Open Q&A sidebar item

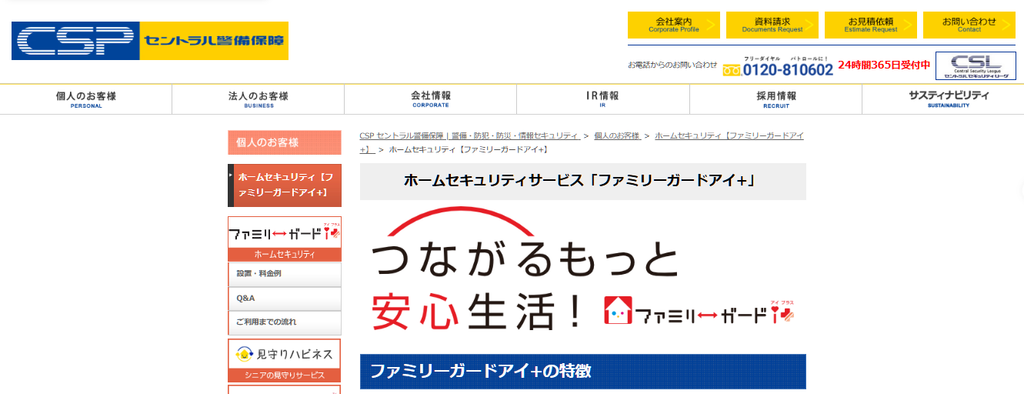coord(284,298)
